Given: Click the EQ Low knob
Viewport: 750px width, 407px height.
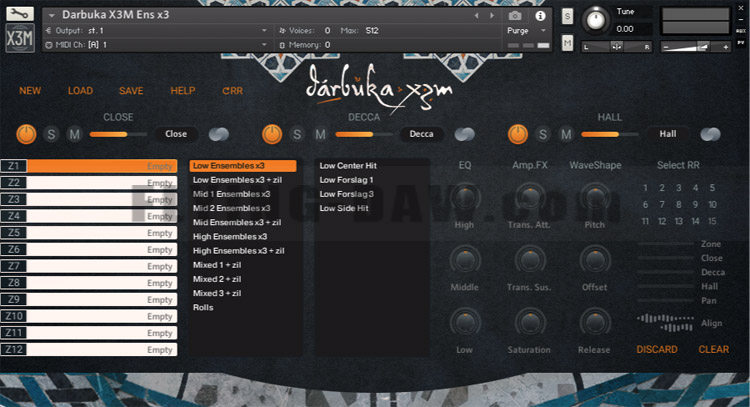Looking at the screenshot, I should tap(465, 322).
